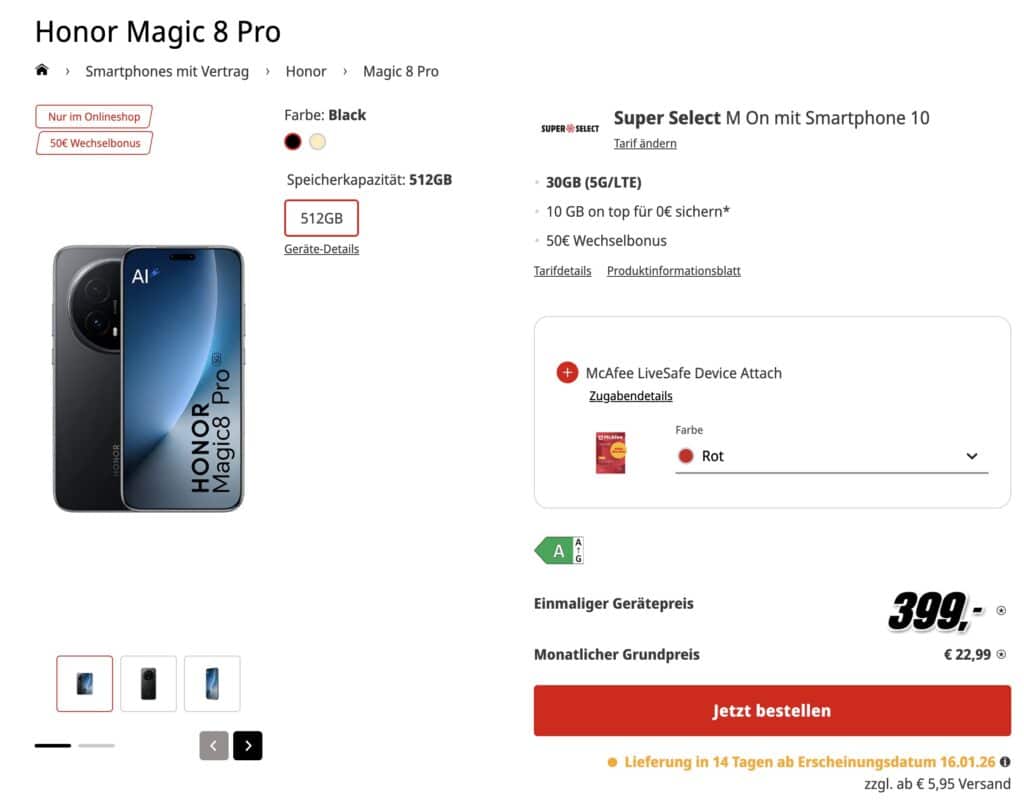Click the Jetzt bestellen button
Image resolution: width=1024 pixels, height=804 pixels.
(772, 711)
